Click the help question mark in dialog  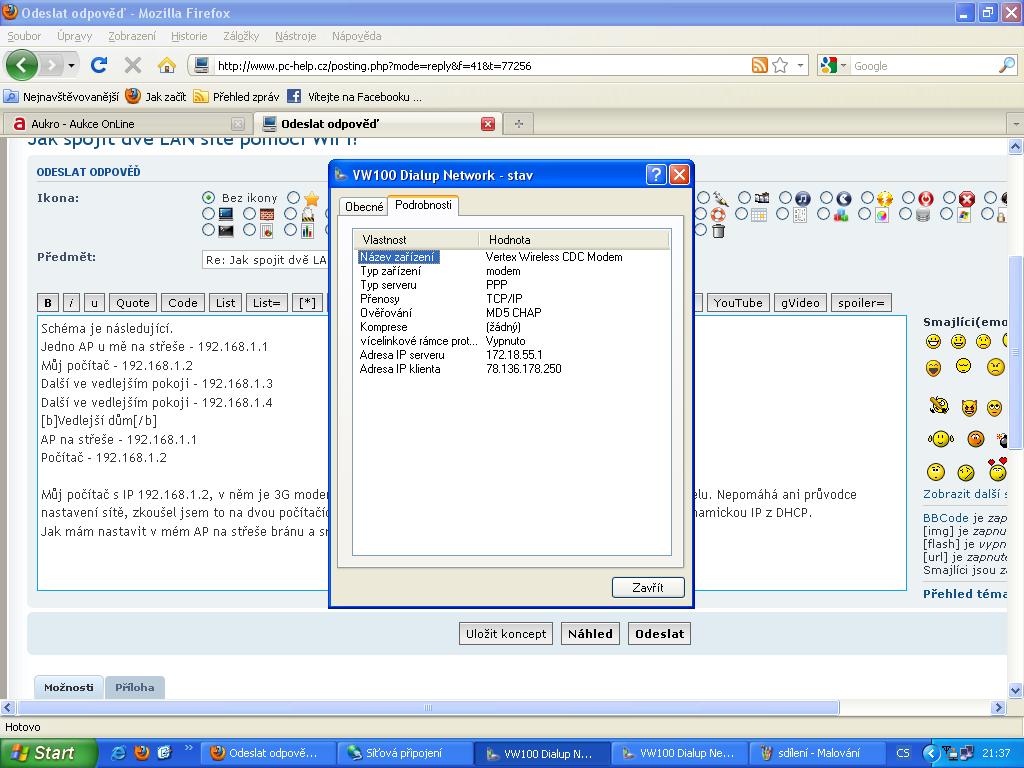pos(655,174)
